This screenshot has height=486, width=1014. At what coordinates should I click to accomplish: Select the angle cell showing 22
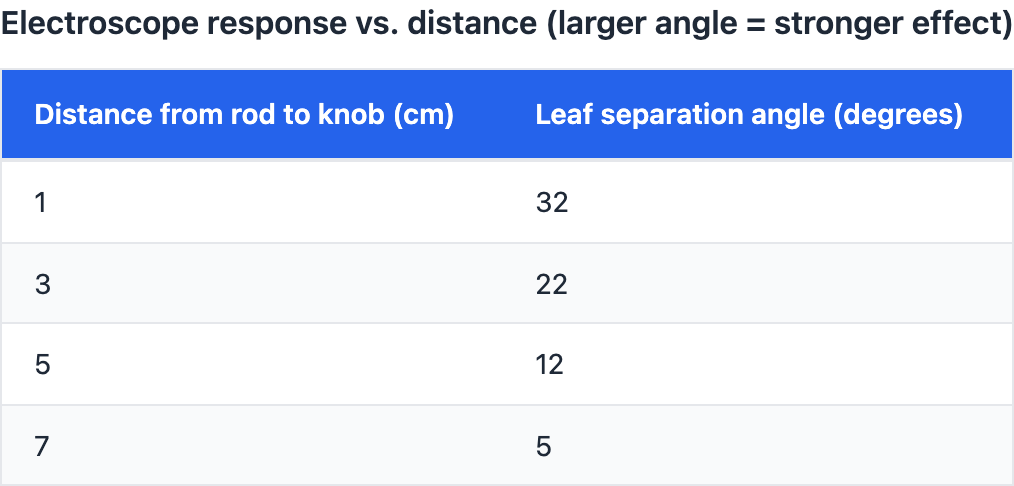point(552,284)
